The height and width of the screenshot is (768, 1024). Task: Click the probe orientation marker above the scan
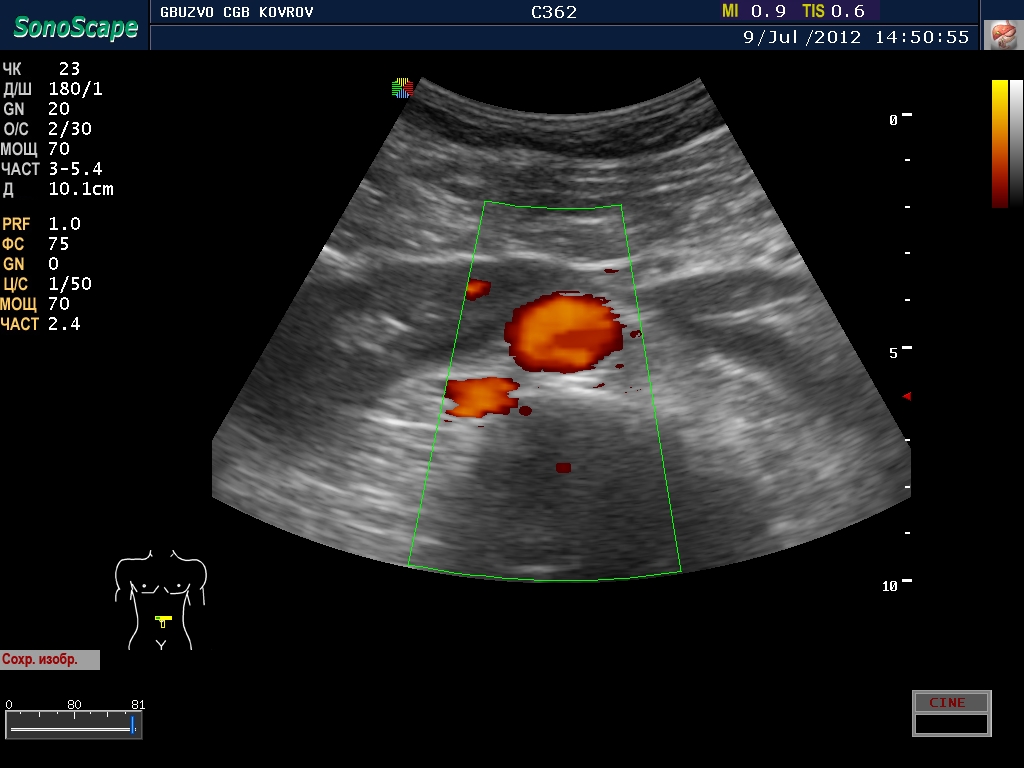(402, 88)
